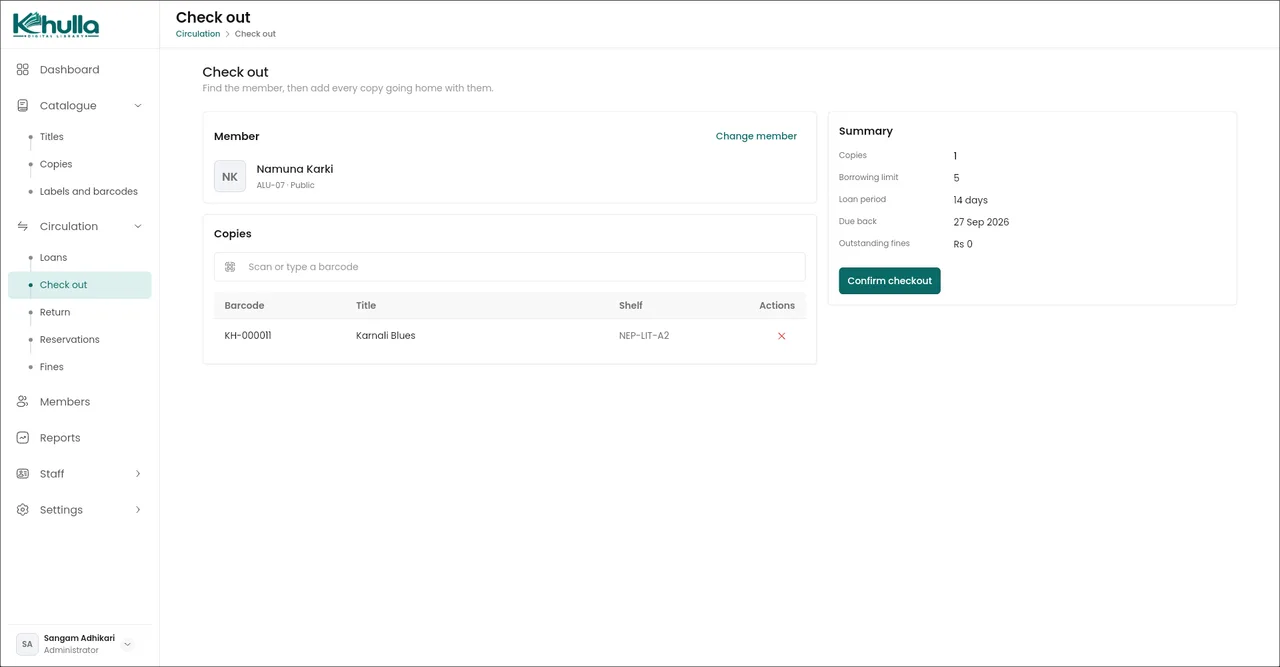Click Change member link
This screenshot has height=667, width=1280.
[756, 136]
